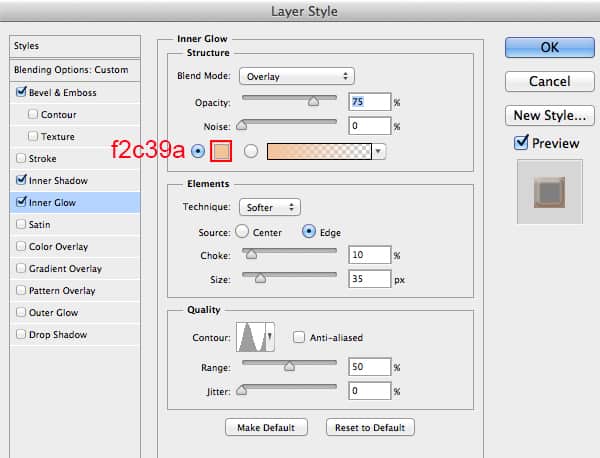This screenshot has width=600, height=458.
Task: Open the gradient picker dropdown arrow
Action: (x=379, y=151)
